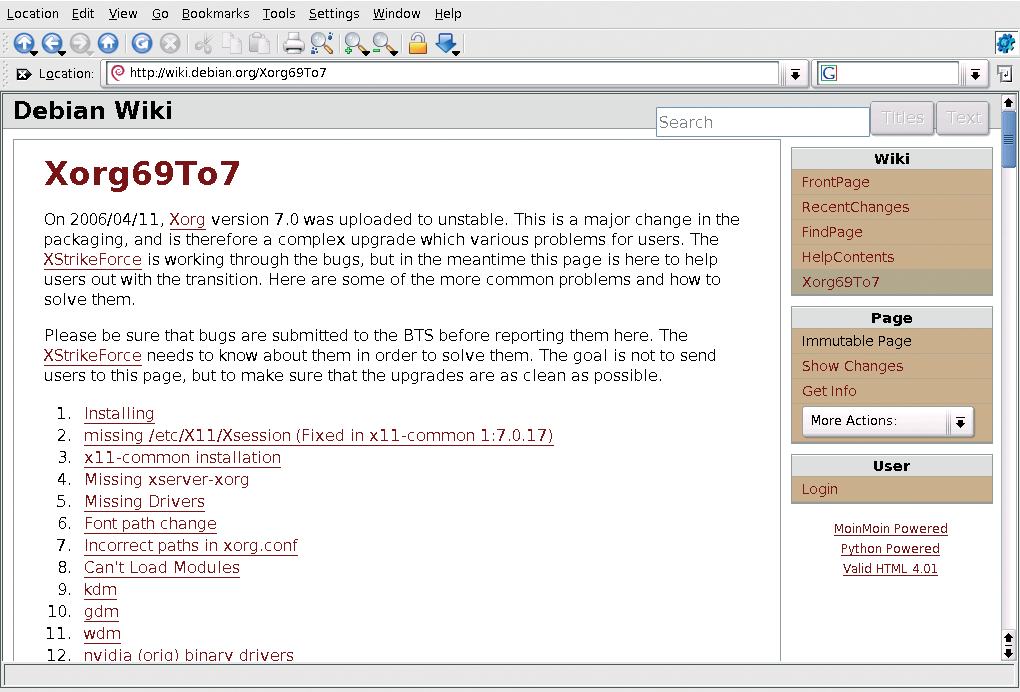This screenshot has width=1020, height=692.
Task: Go back with the Back arrow icon
Action: (x=52, y=44)
